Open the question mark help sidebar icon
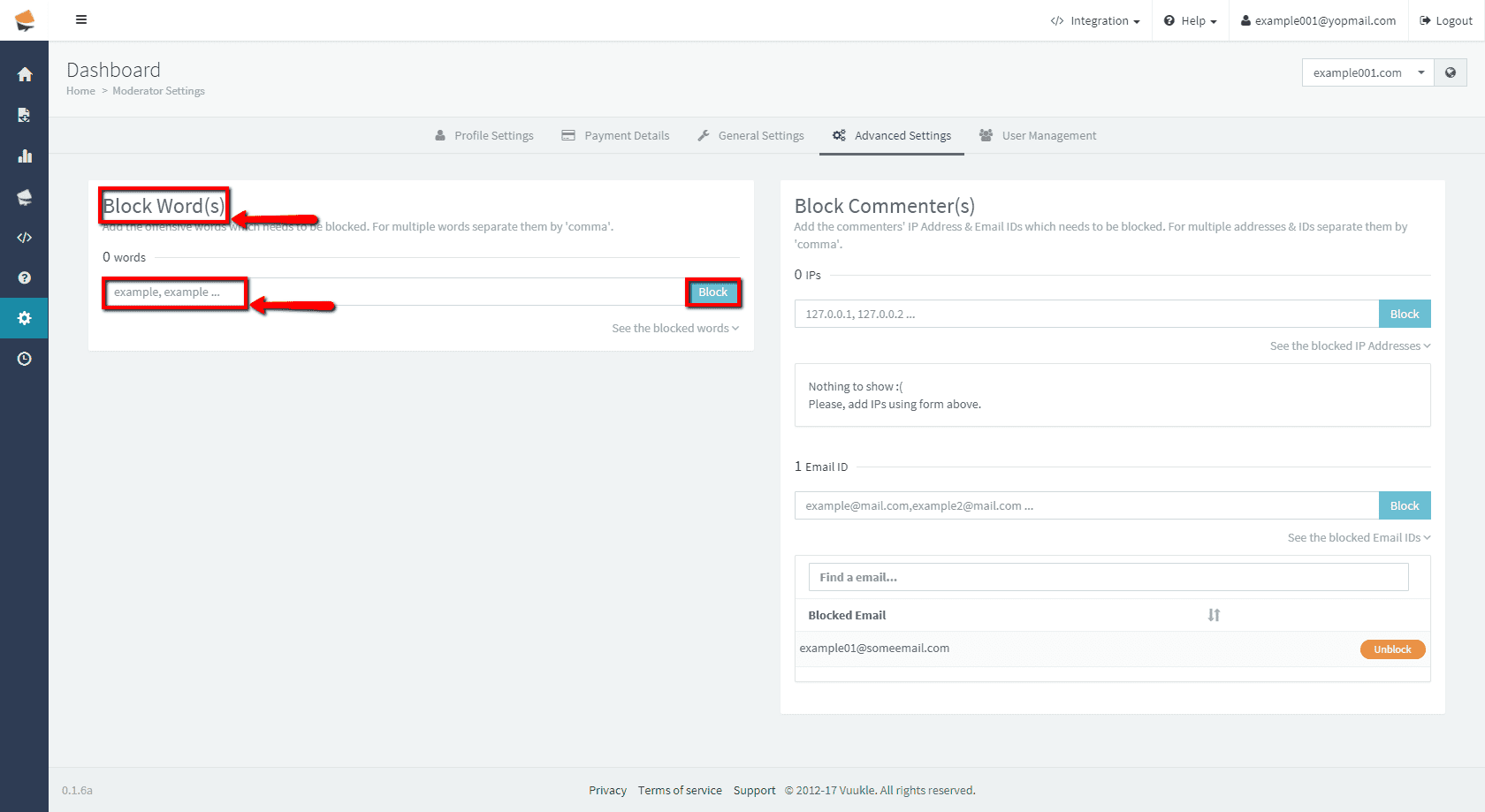 pos(25,277)
